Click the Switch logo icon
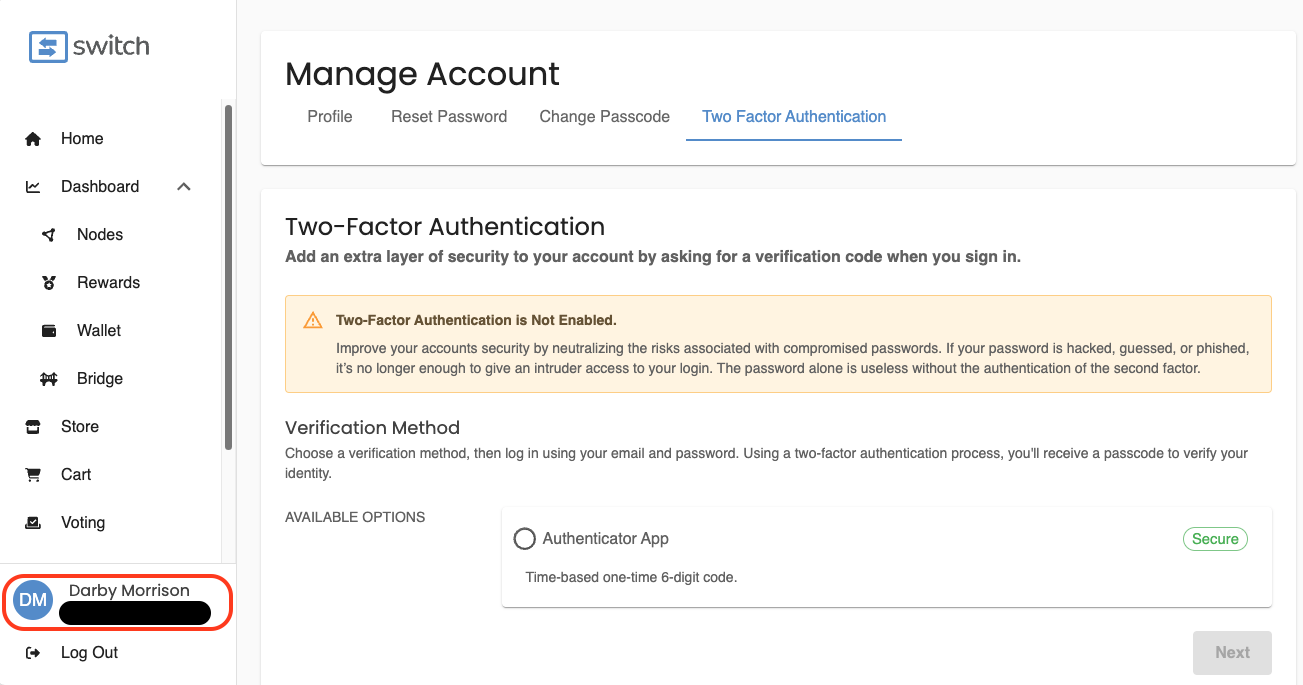 click(46, 47)
